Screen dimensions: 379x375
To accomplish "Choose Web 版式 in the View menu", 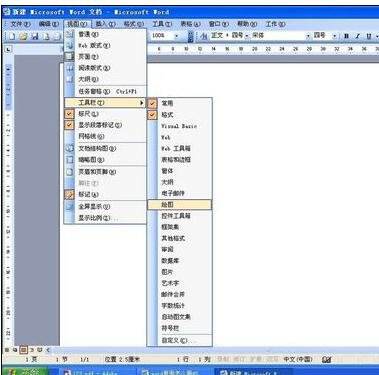I will [106, 46].
